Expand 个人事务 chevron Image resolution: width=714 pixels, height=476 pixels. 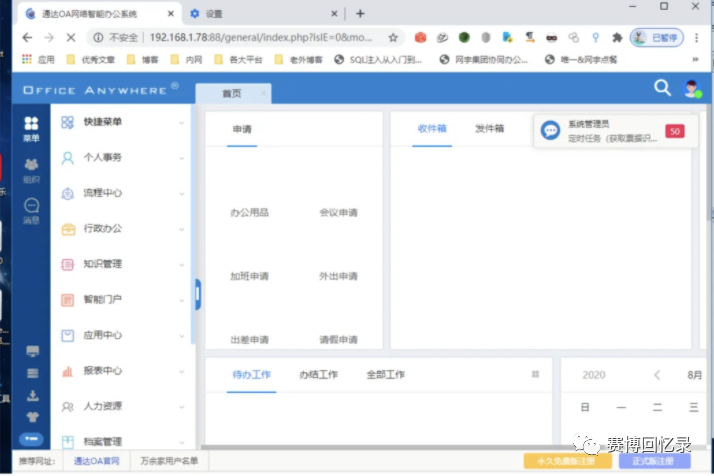pyautogui.click(x=182, y=158)
